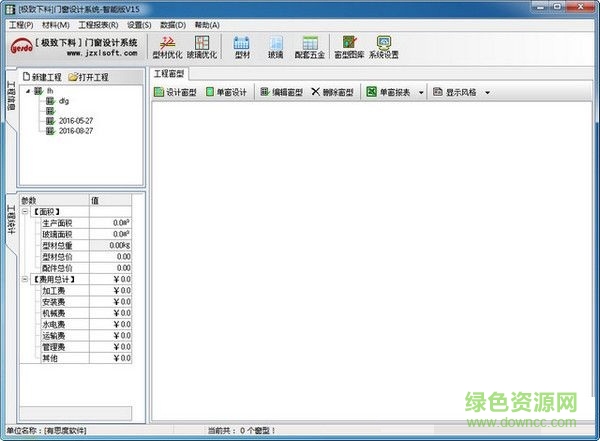Click the app icon in the title bar
The height and width of the screenshot is (441, 600).
coord(10,9)
